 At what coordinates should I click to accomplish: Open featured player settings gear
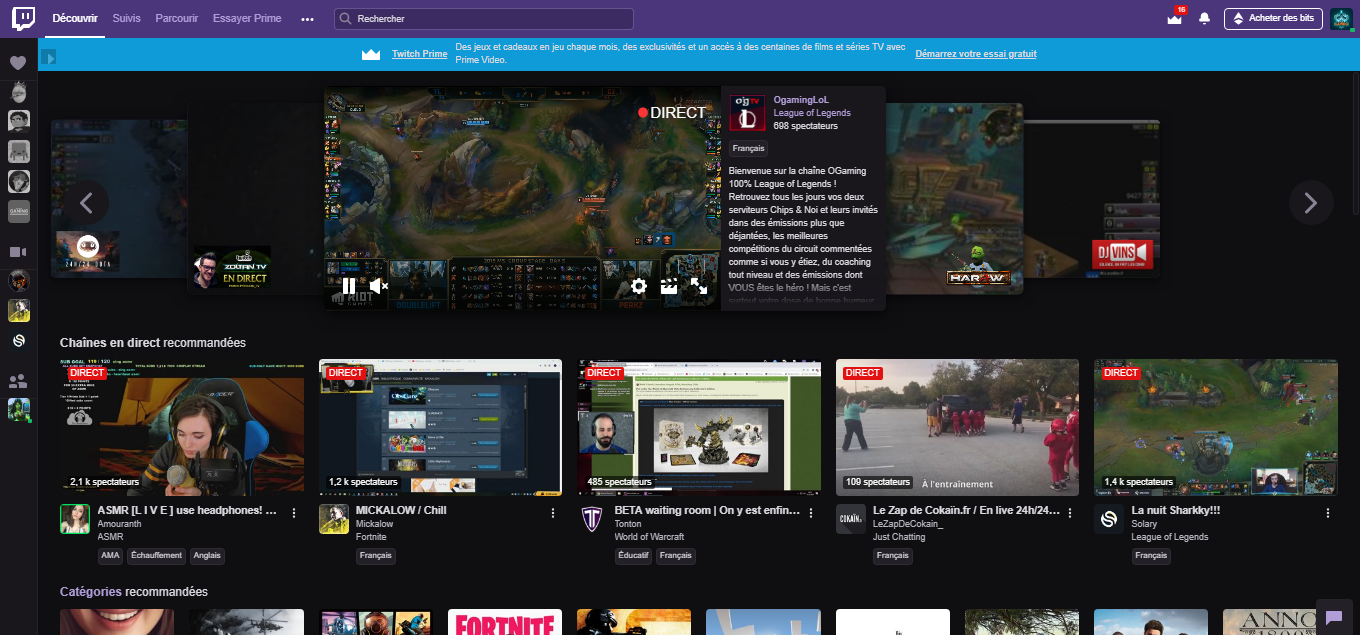pyautogui.click(x=639, y=286)
